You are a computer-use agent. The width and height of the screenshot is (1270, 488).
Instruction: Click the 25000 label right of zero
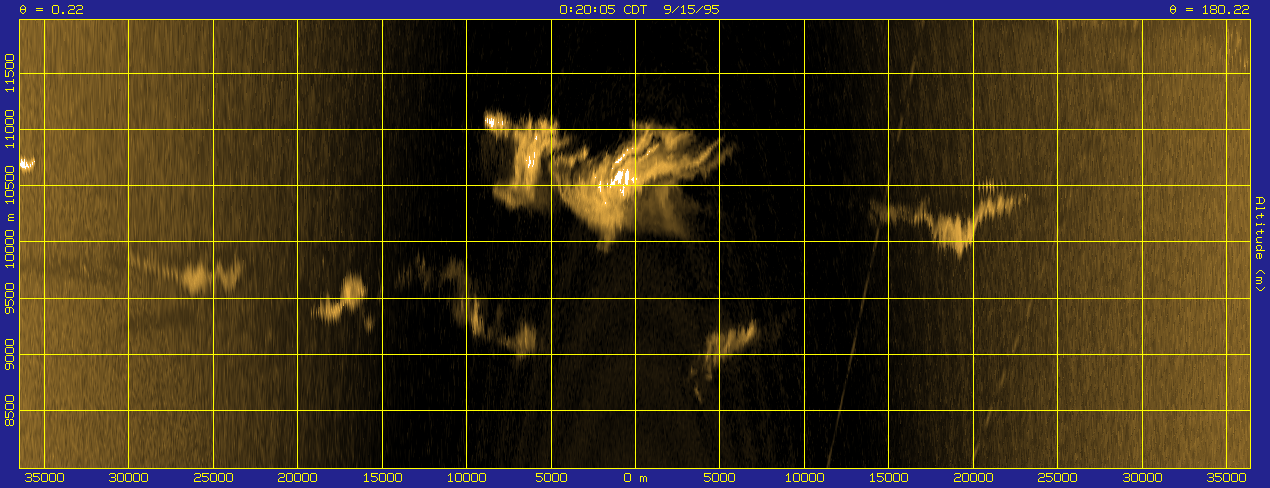(x=1058, y=478)
